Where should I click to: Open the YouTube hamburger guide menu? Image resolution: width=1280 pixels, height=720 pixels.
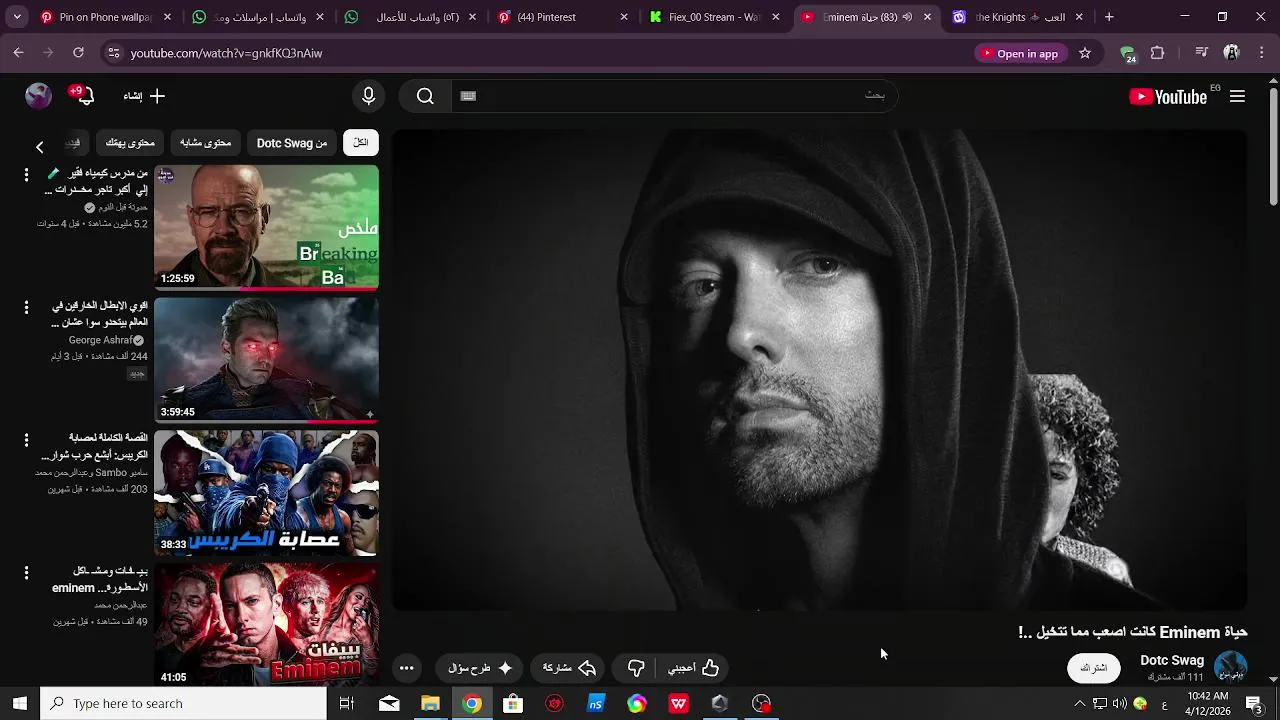(x=1237, y=97)
